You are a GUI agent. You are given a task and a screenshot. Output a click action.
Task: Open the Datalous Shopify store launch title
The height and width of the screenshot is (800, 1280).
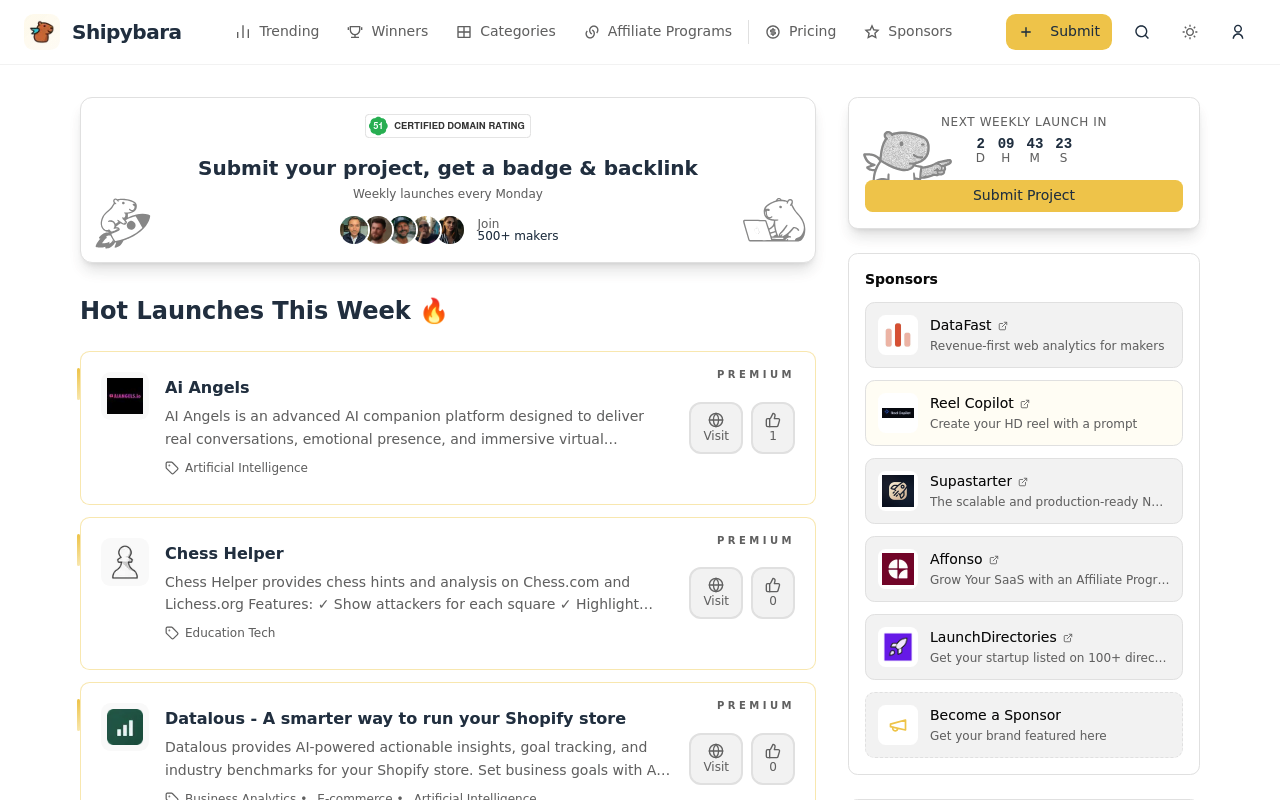(395, 719)
